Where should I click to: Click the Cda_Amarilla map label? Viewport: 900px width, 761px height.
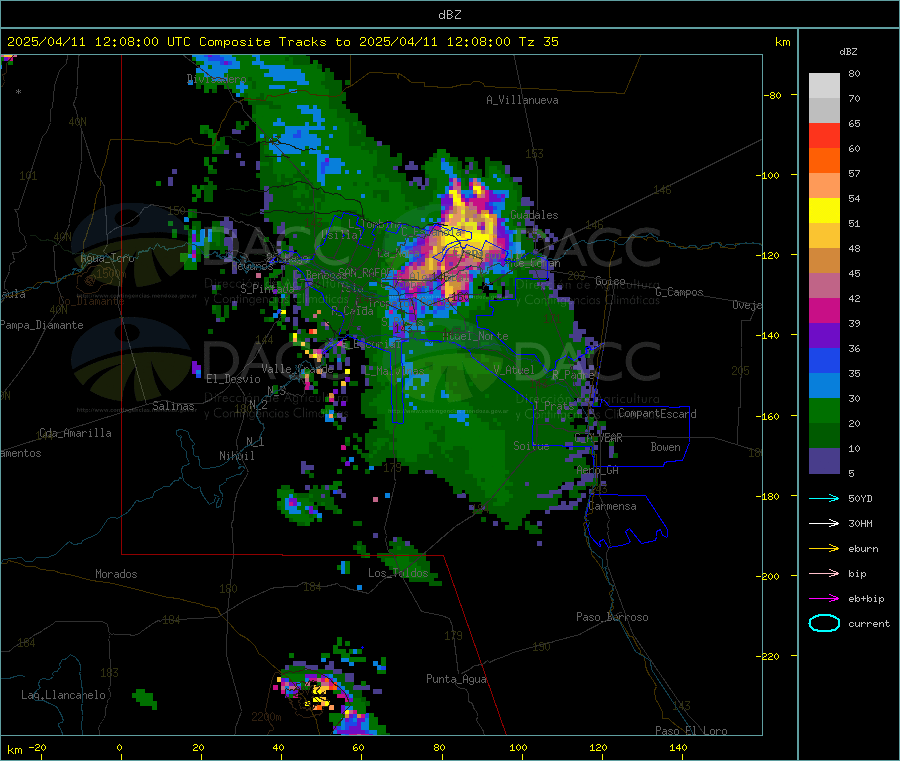[x=75, y=433]
